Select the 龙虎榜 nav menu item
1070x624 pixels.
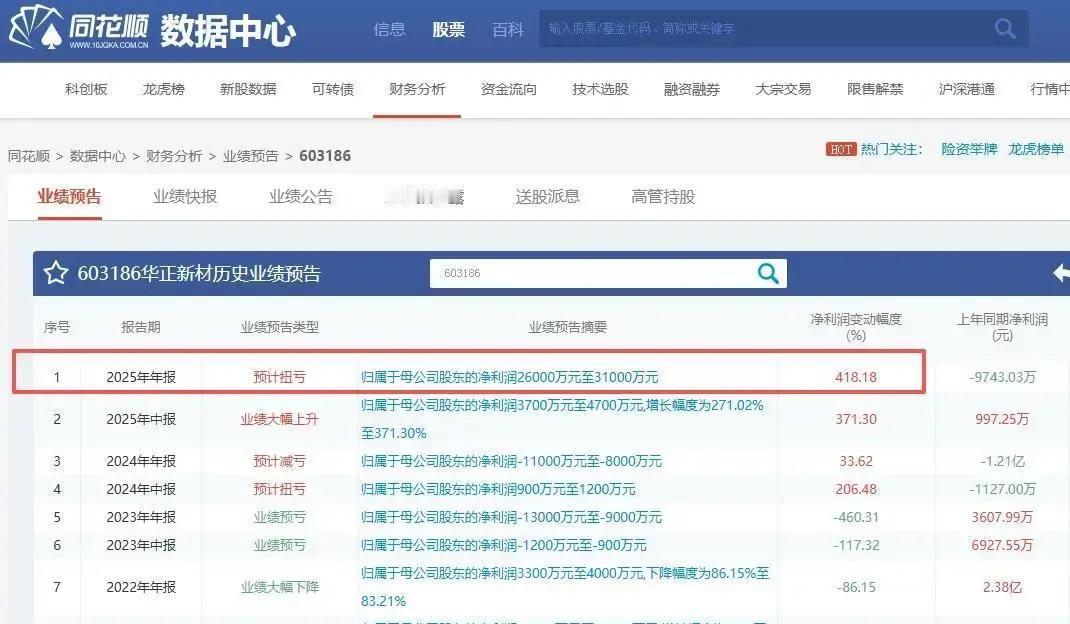click(163, 88)
